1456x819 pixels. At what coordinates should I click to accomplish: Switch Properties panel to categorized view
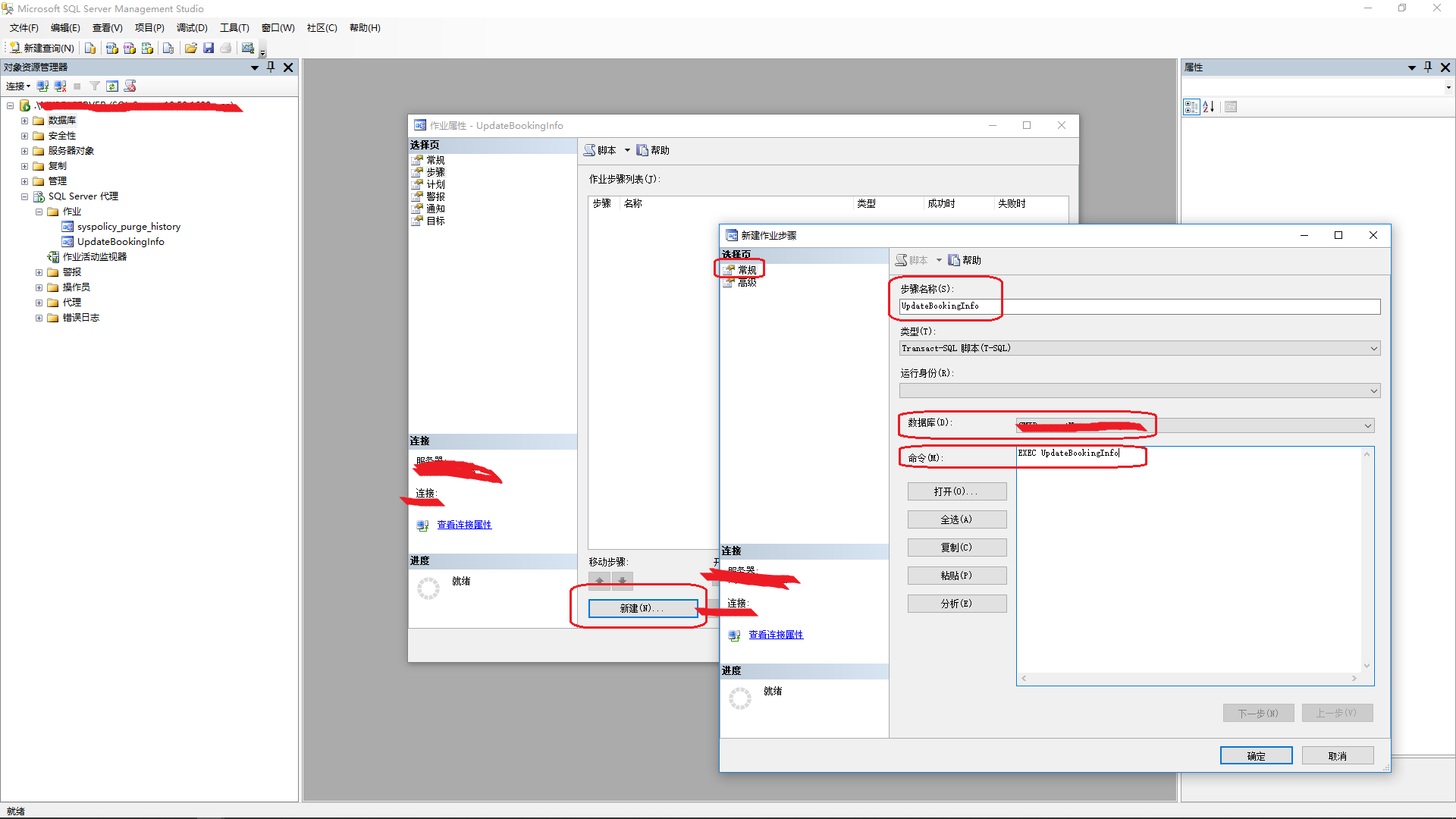[x=1191, y=107]
